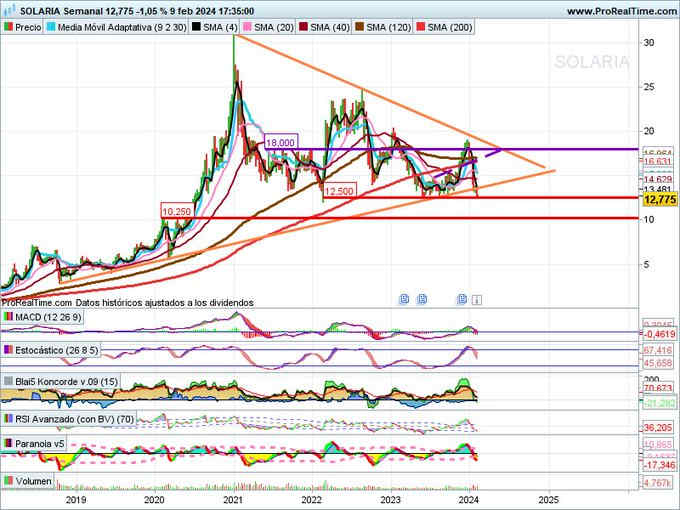The height and width of the screenshot is (510, 680).
Task: Click the 'Datos históricos ajustados a los dividendos' note
Action: (164, 303)
